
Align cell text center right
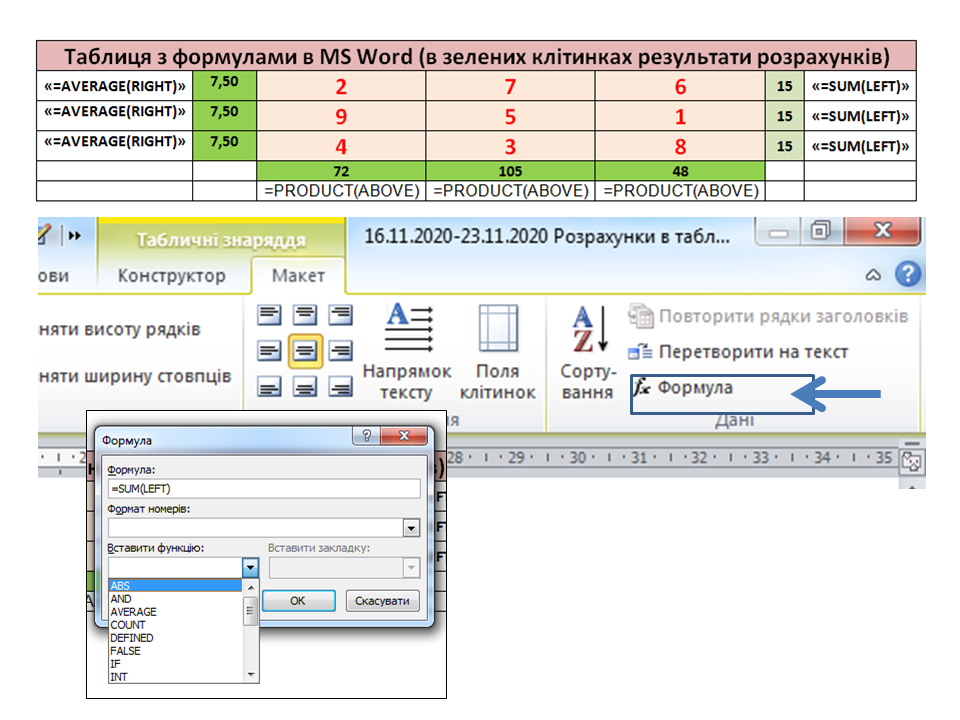point(340,351)
